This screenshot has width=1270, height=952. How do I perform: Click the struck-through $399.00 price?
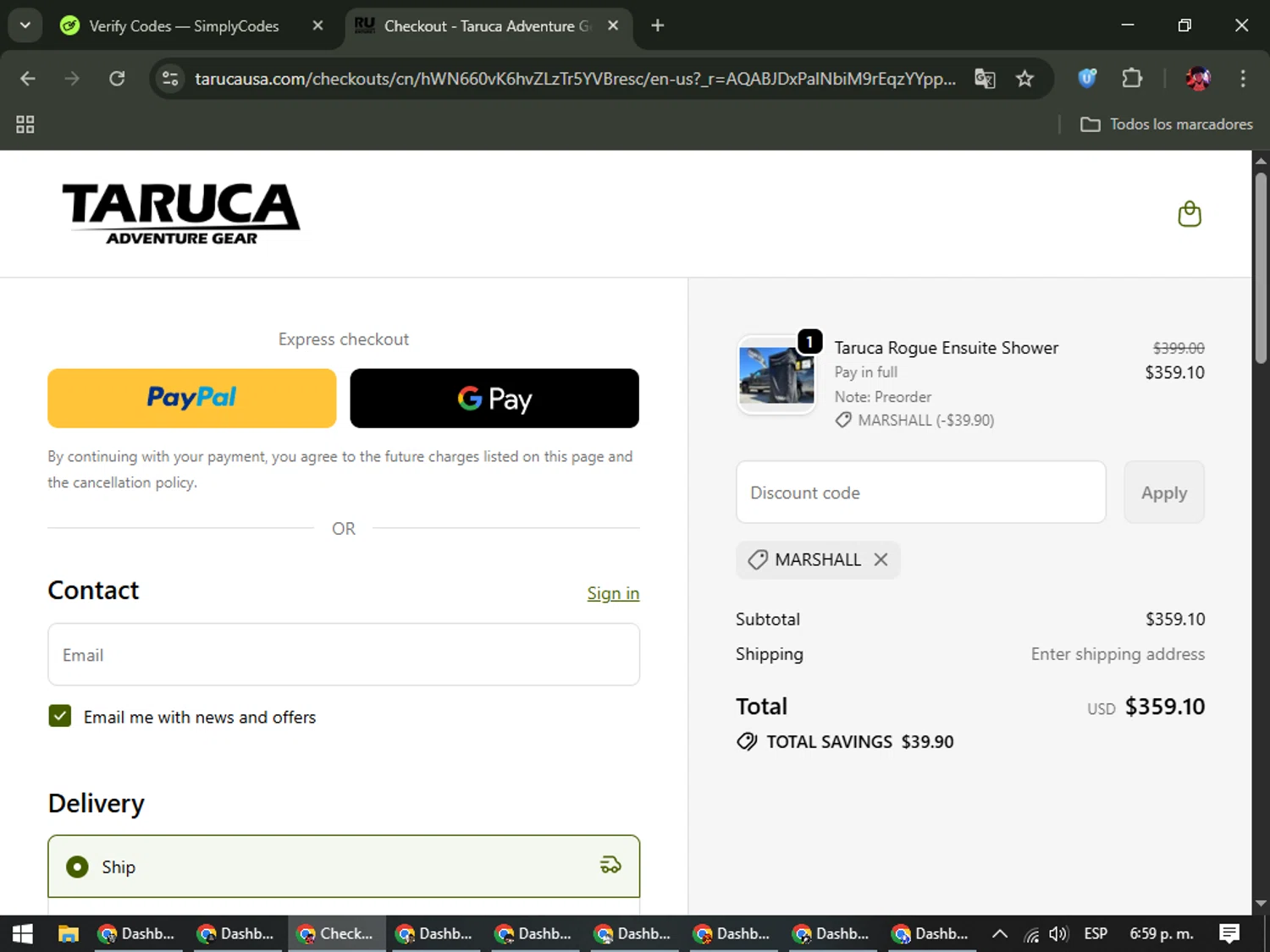coord(1179,348)
